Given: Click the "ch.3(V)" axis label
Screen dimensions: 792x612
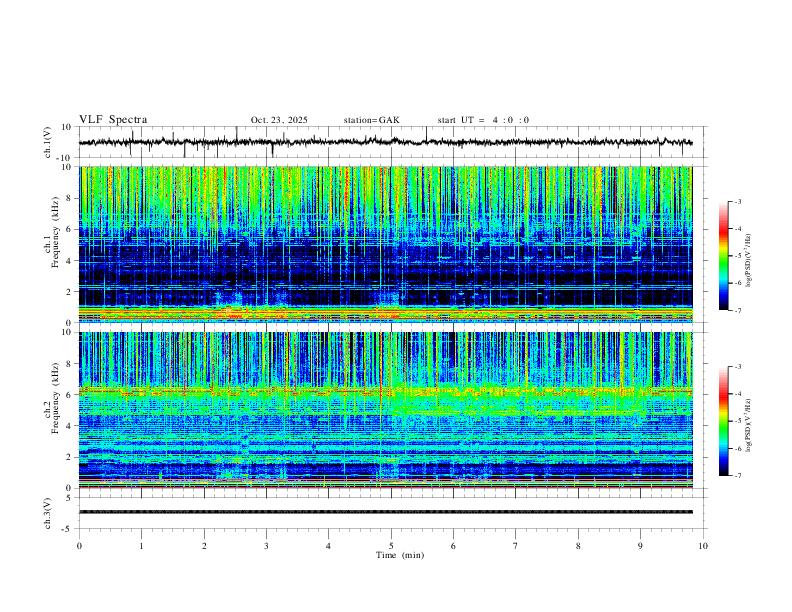Looking at the screenshot, I should pos(48,514).
